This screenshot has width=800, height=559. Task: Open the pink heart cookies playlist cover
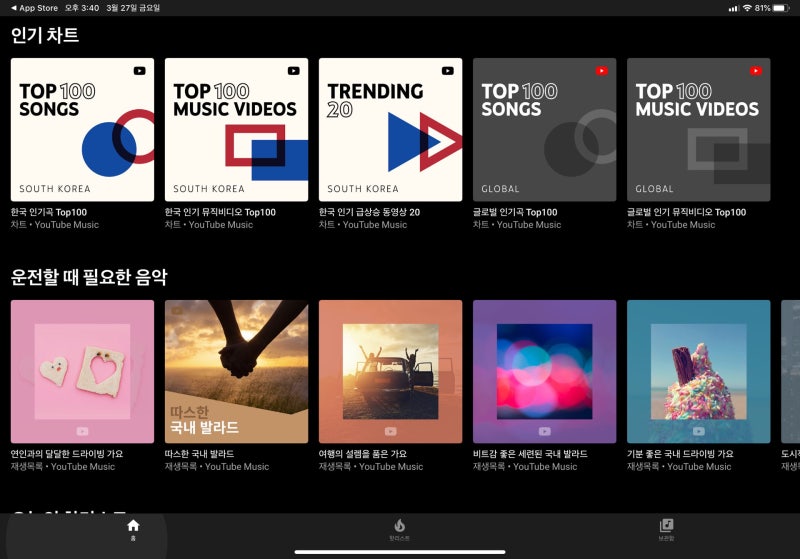coord(82,371)
